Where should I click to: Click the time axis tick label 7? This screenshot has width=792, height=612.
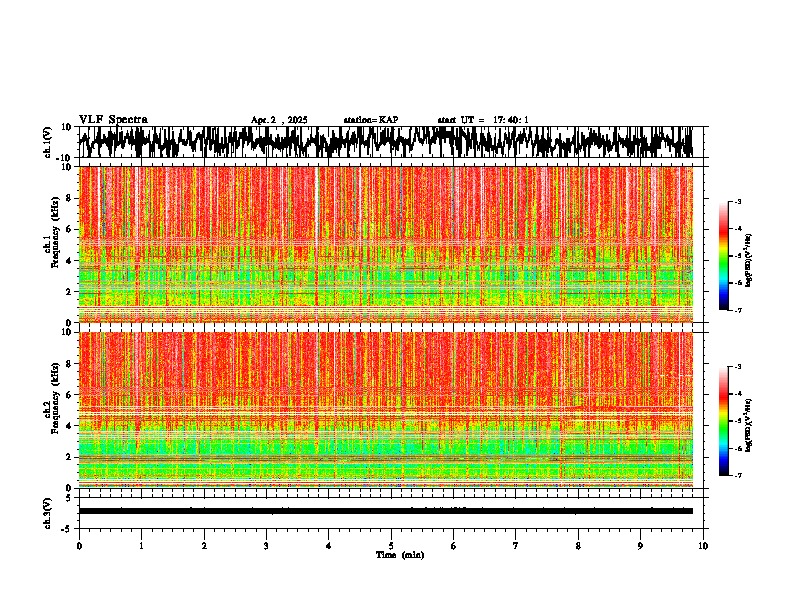(516, 546)
